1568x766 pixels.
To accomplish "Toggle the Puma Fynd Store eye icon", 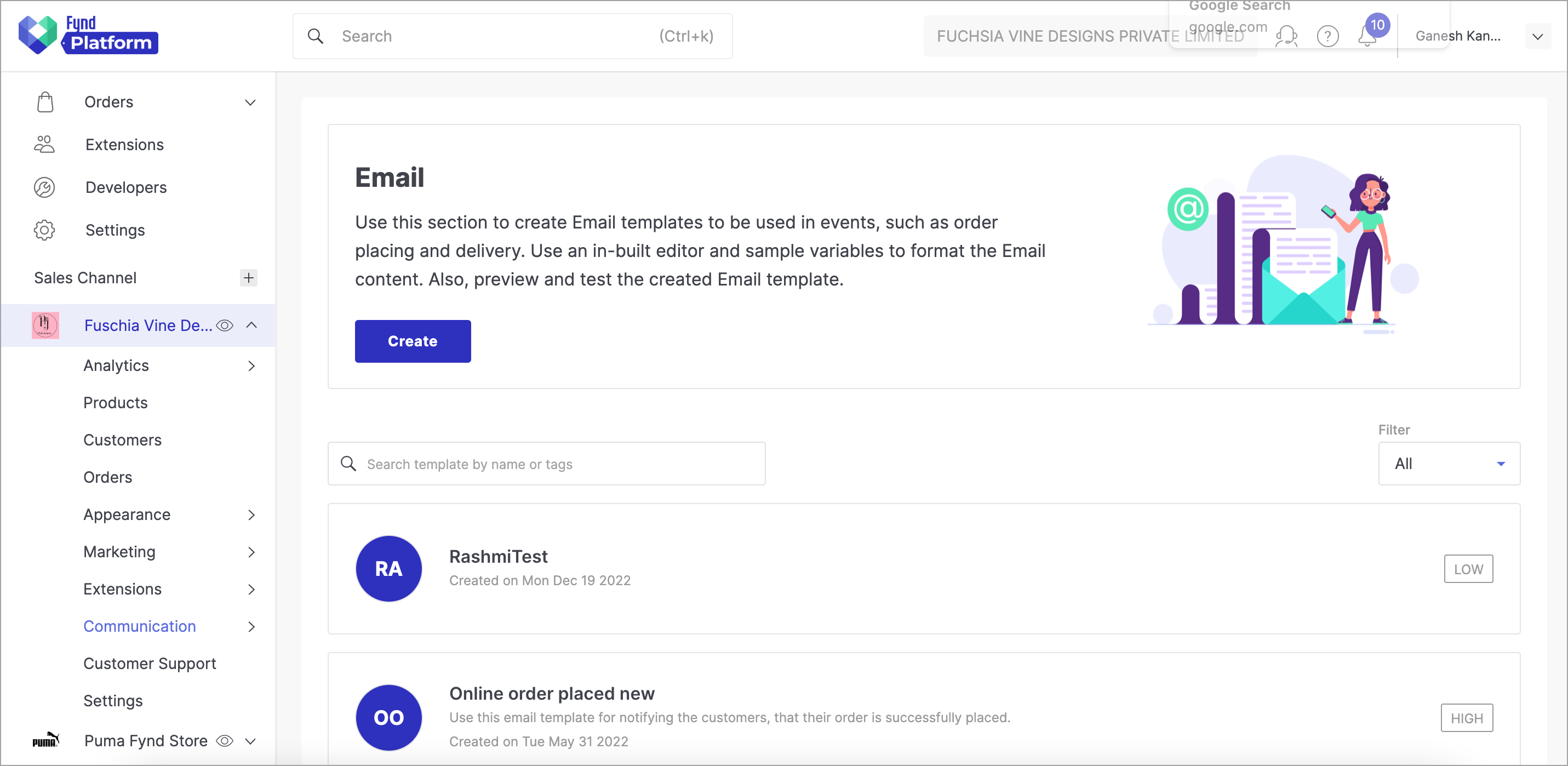I will point(225,741).
